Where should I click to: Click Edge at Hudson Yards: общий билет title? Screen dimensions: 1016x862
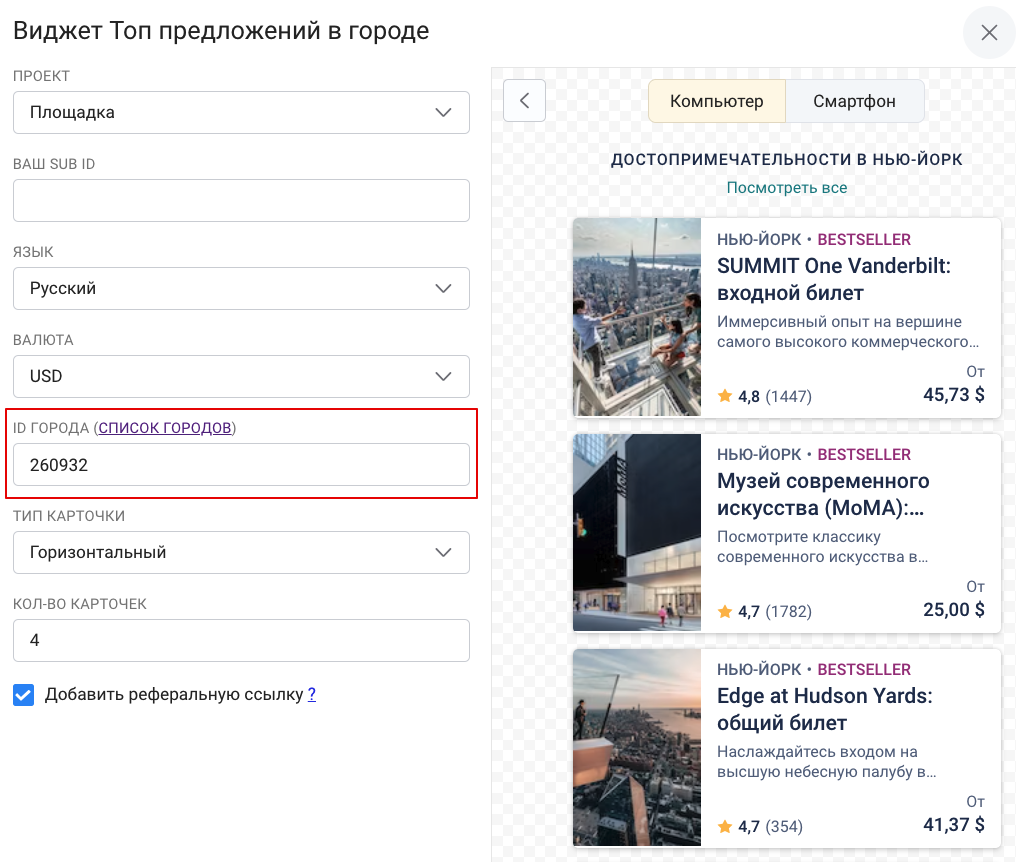pos(824,710)
